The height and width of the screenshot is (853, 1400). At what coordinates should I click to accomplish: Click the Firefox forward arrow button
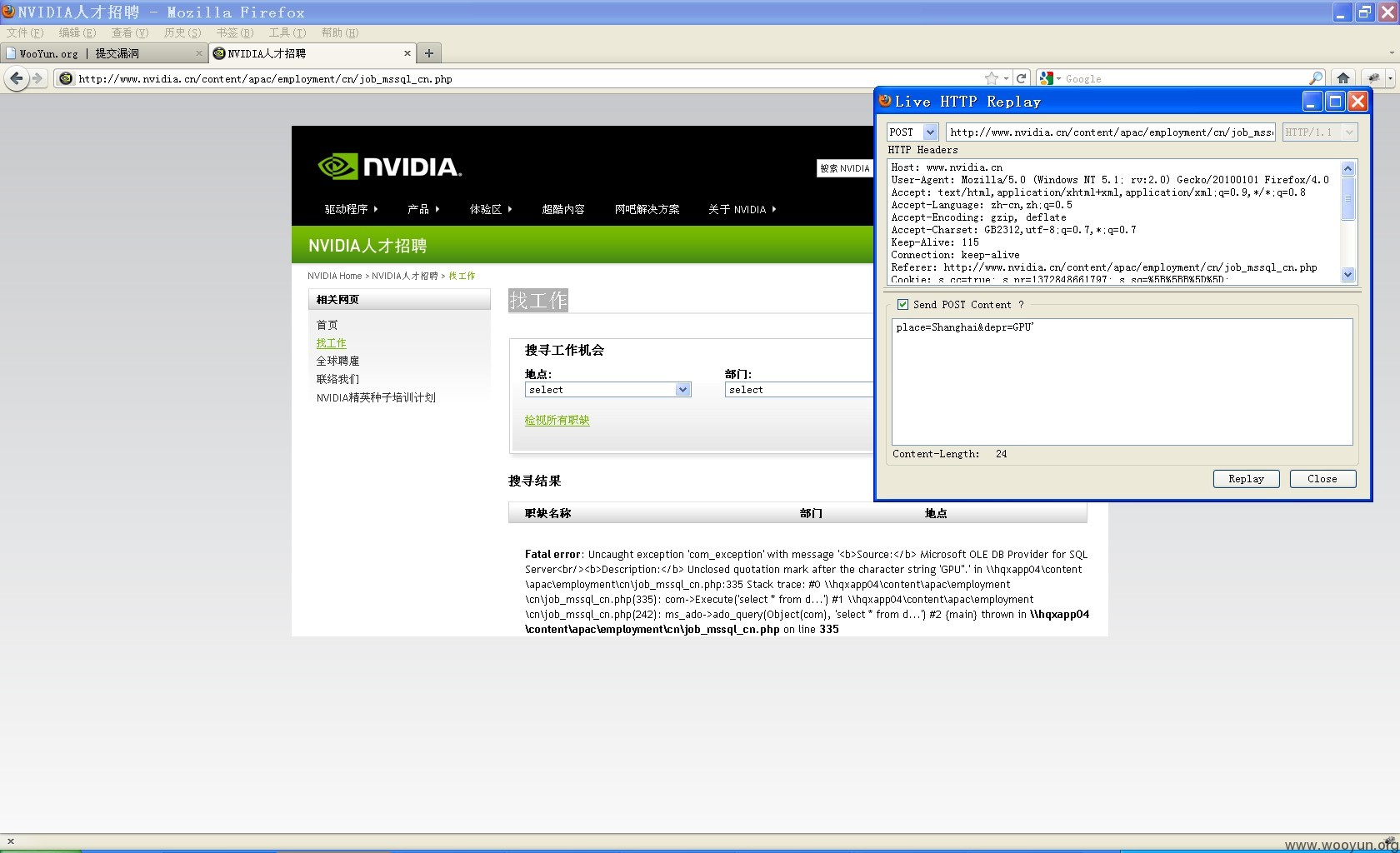37,78
